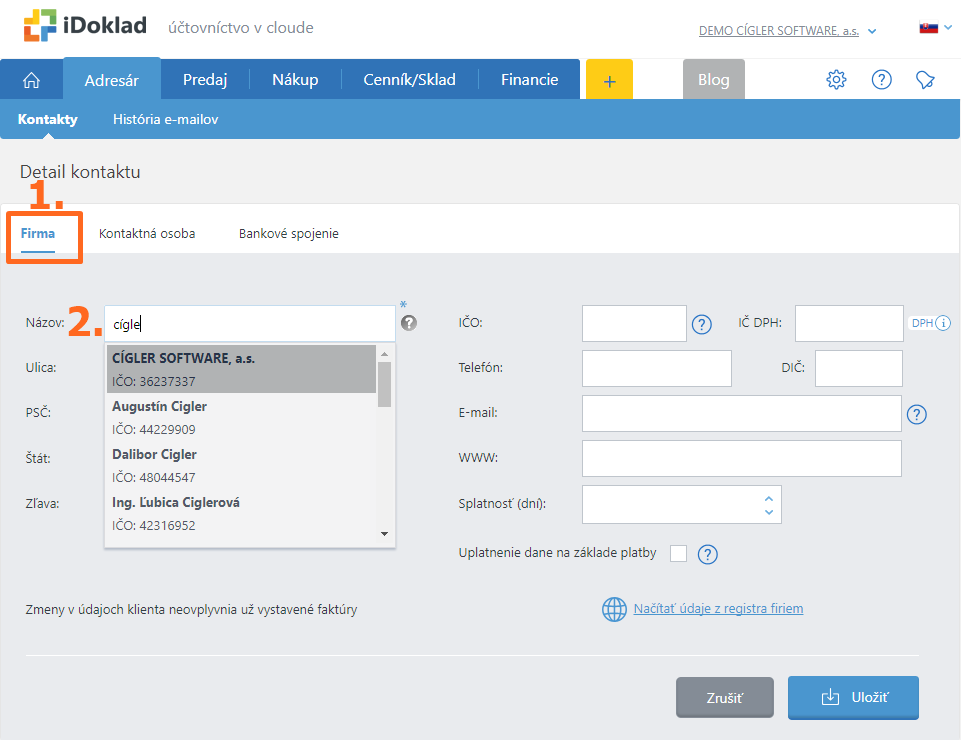Enable Uplatnenie dane na základe platby checkbox
This screenshot has width=961, height=740.
678,553
